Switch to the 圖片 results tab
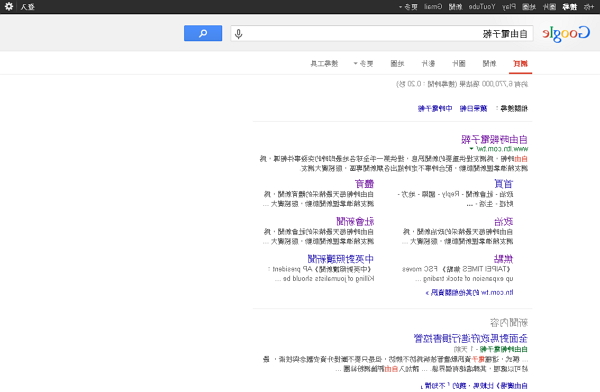 459,64
